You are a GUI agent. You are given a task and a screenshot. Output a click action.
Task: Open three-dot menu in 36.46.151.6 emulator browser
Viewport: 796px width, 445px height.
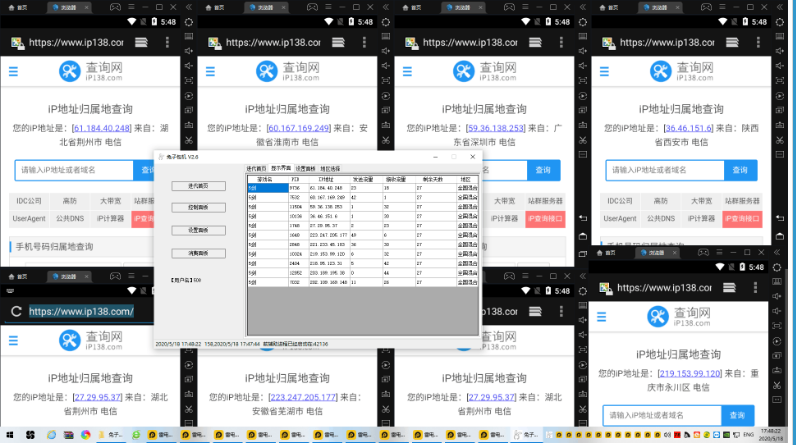758,43
